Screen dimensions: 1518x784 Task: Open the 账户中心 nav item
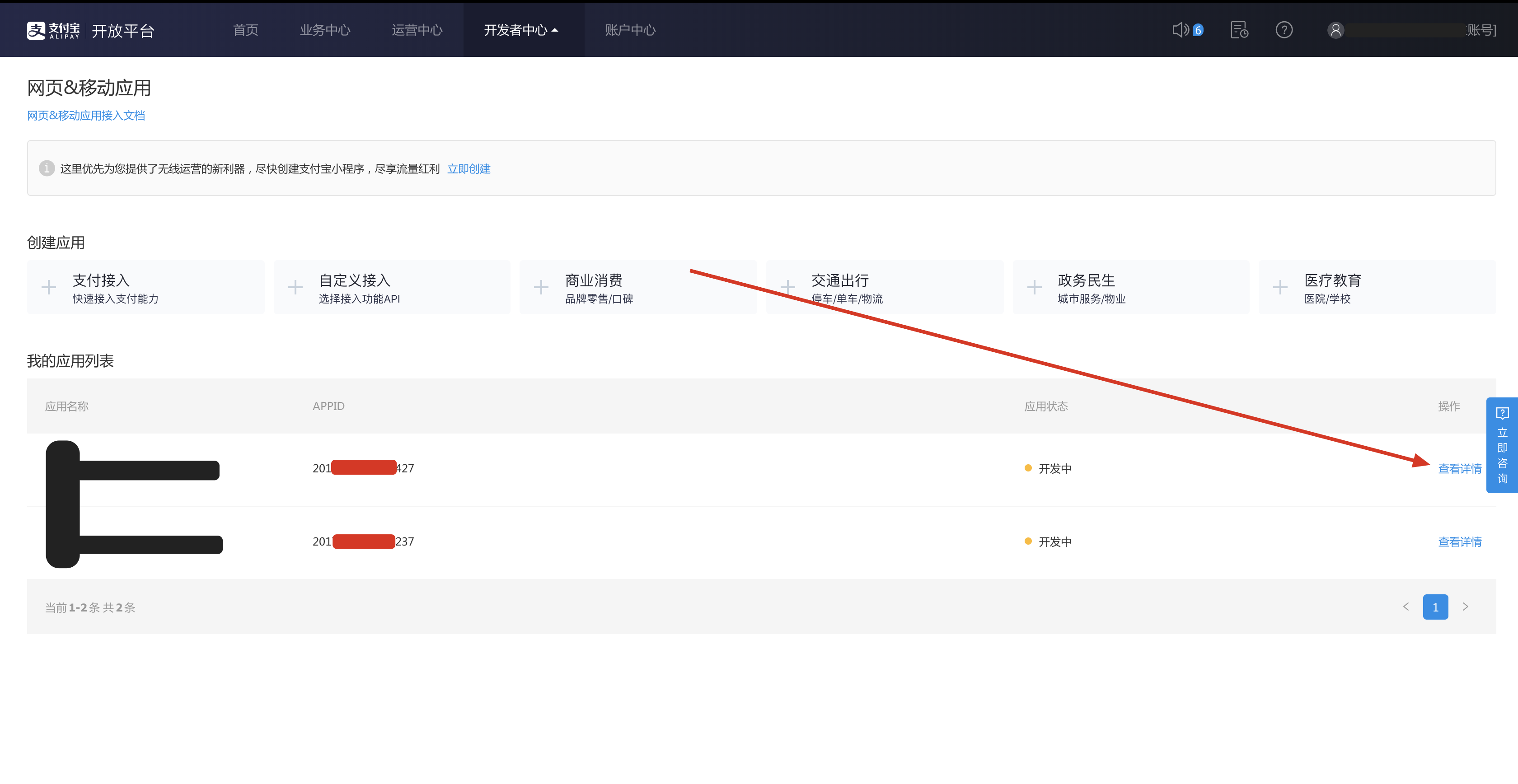click(630, 30)
